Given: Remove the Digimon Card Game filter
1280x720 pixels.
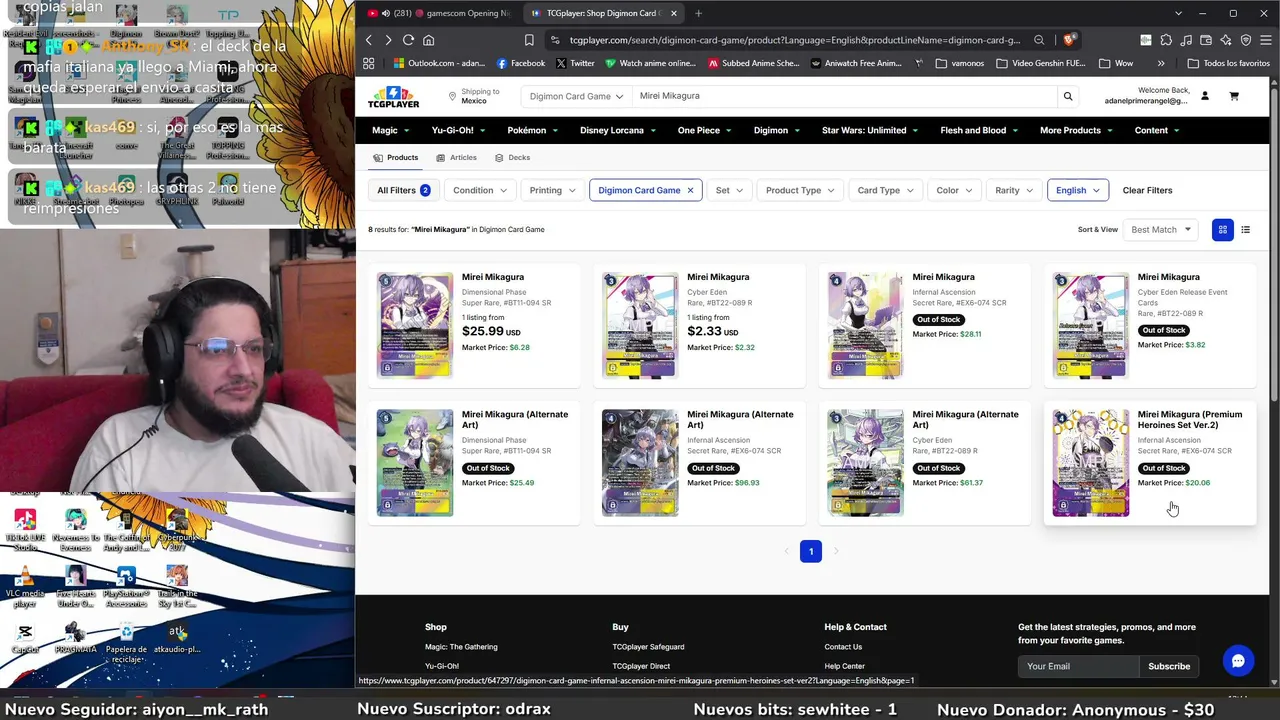Looking at the screenshot, I should pos(690,190).
